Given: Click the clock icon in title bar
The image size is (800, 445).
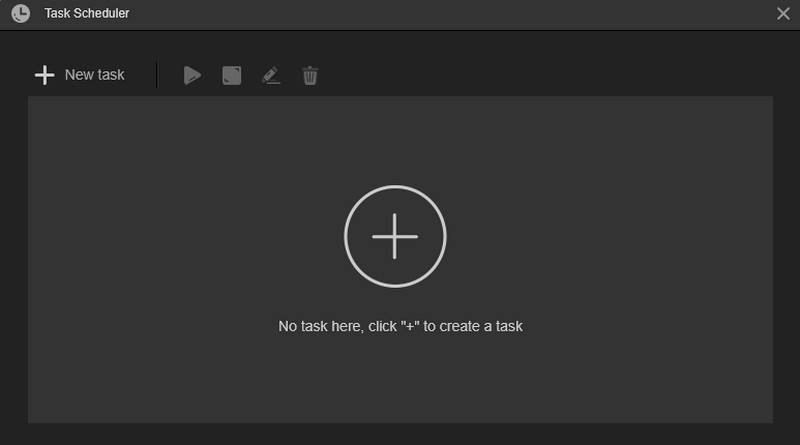Looking at the screenshot, I should coord(20,14).
